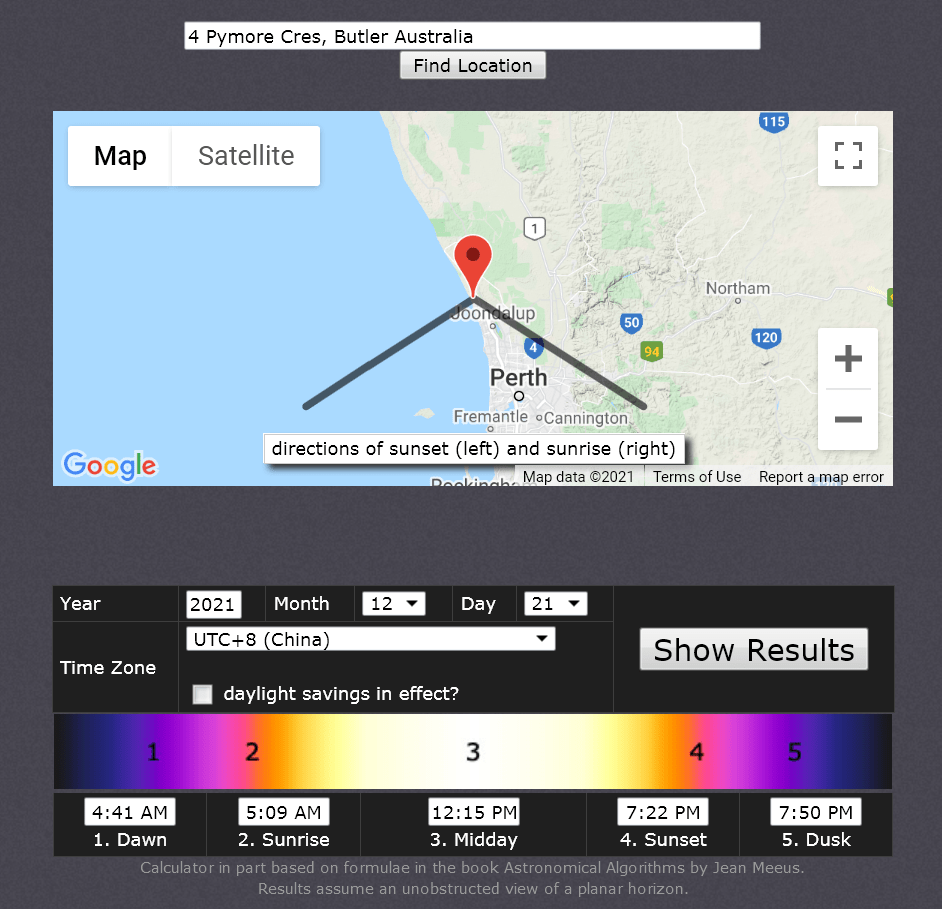This screenshot has height=909, width=942.
Task: Click midday section of daylight color bar
Action: point(473,751)
